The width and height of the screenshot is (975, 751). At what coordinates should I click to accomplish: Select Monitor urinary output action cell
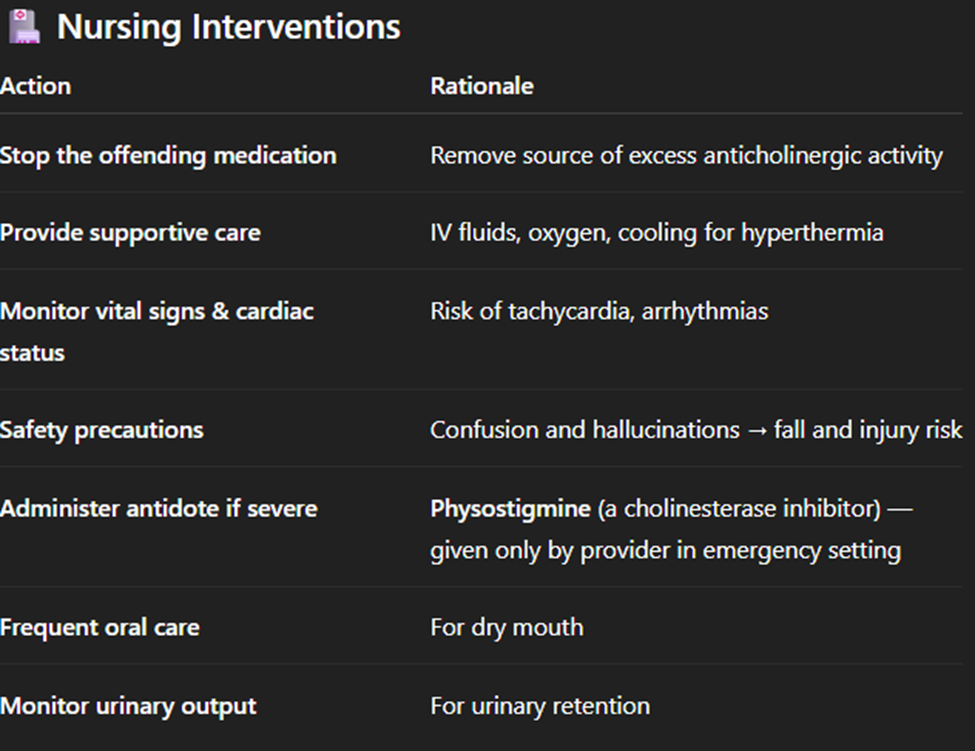128,706
